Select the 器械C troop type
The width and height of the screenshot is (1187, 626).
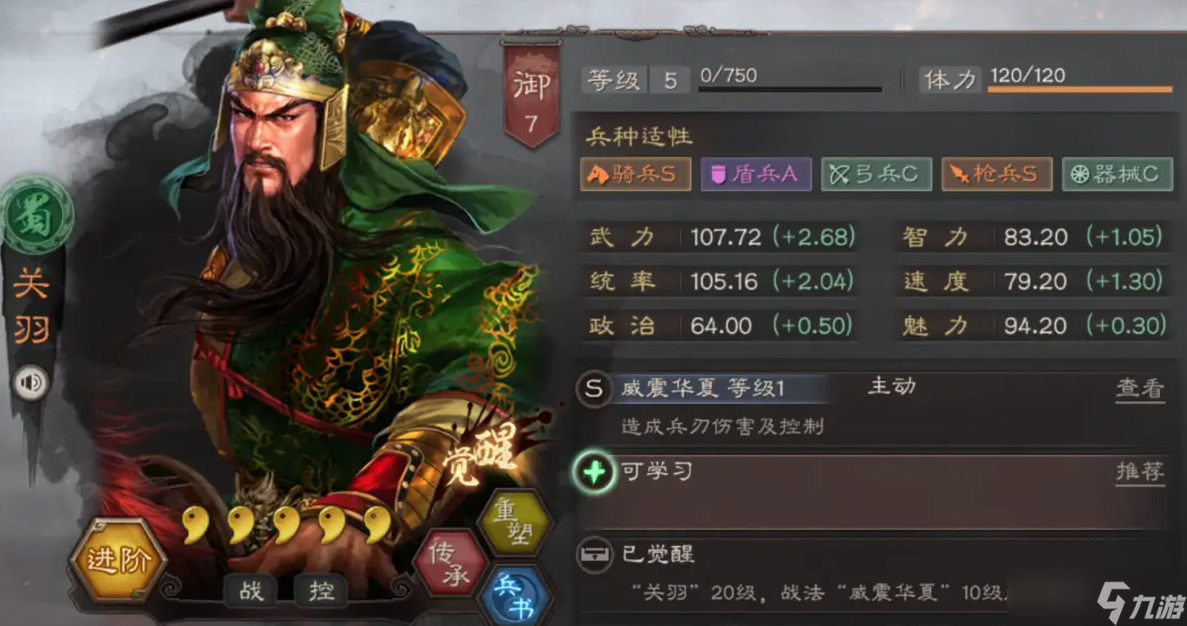(1117, 175)
